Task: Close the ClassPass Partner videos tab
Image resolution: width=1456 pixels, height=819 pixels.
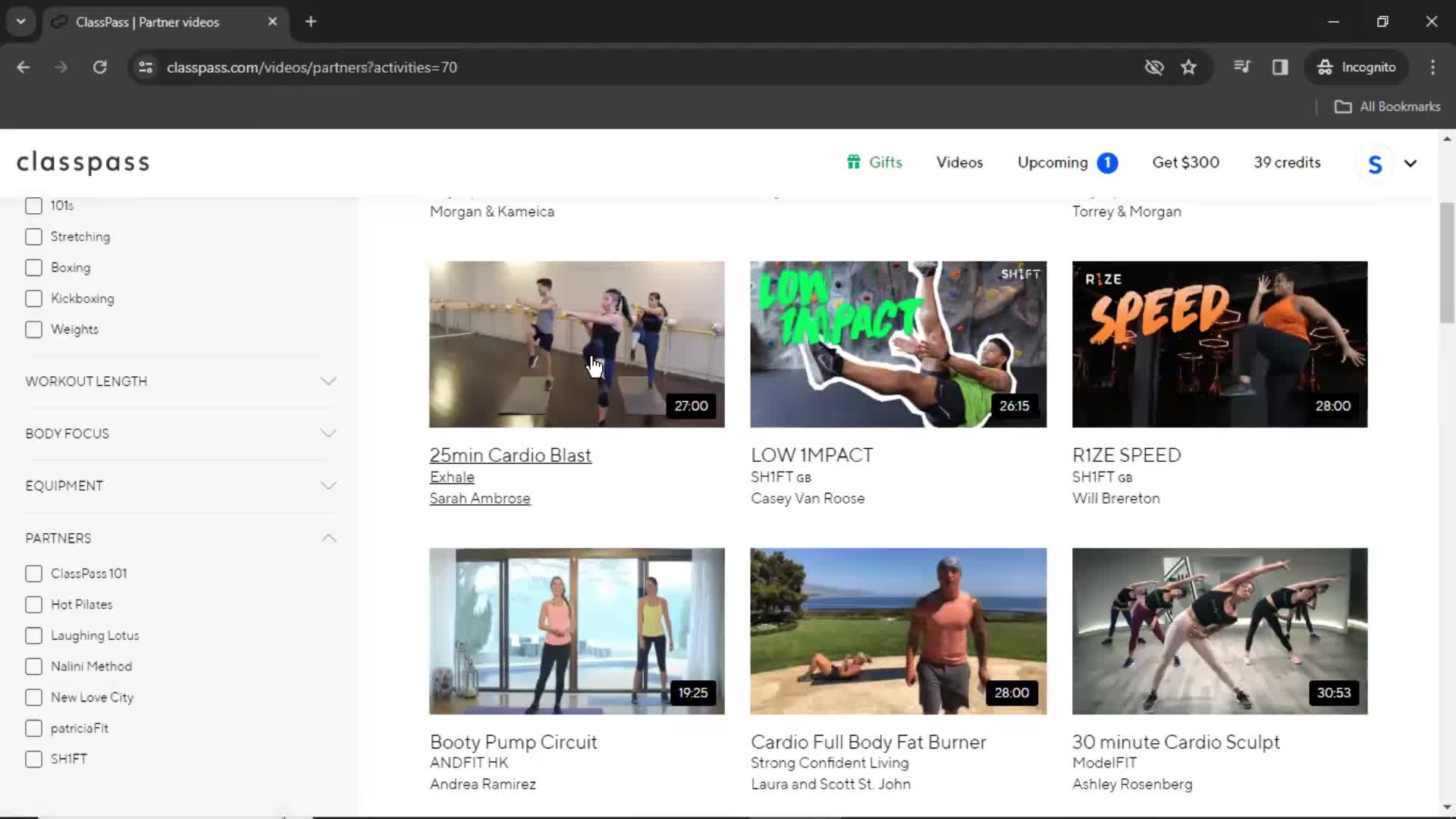Action: [272, 22]
